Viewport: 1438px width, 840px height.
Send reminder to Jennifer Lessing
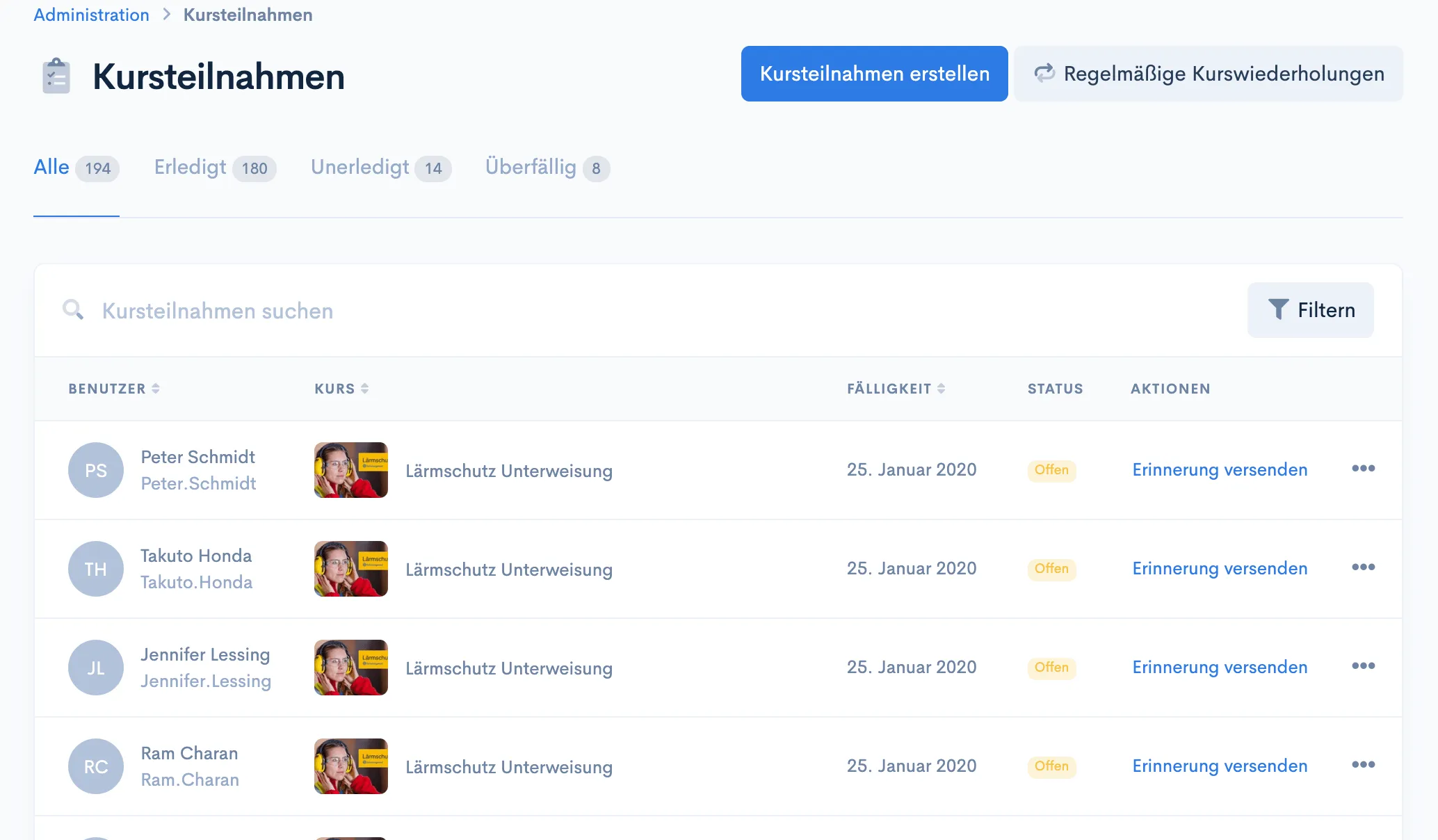[x=1220, y=668]
